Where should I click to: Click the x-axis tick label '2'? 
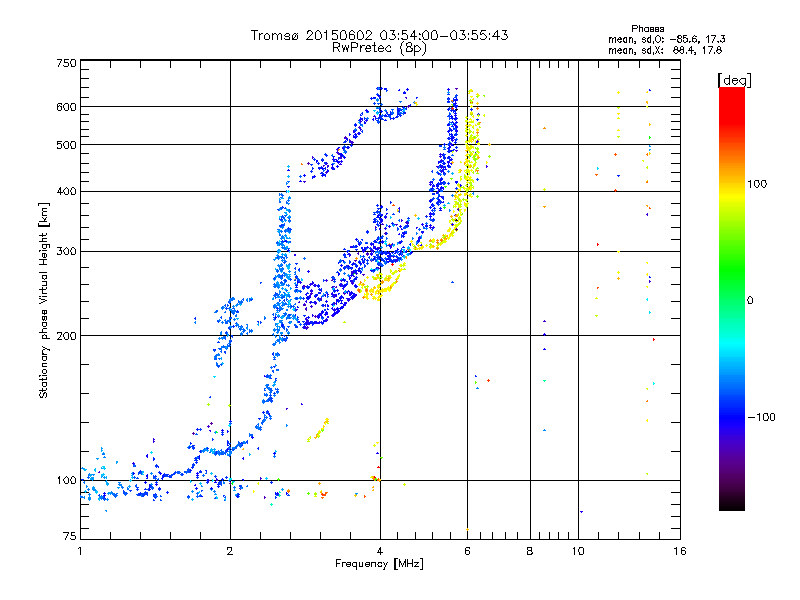click(230, 551)
